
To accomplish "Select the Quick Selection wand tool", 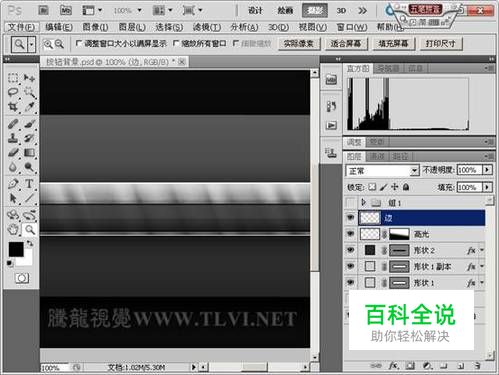I will [29, 92].
